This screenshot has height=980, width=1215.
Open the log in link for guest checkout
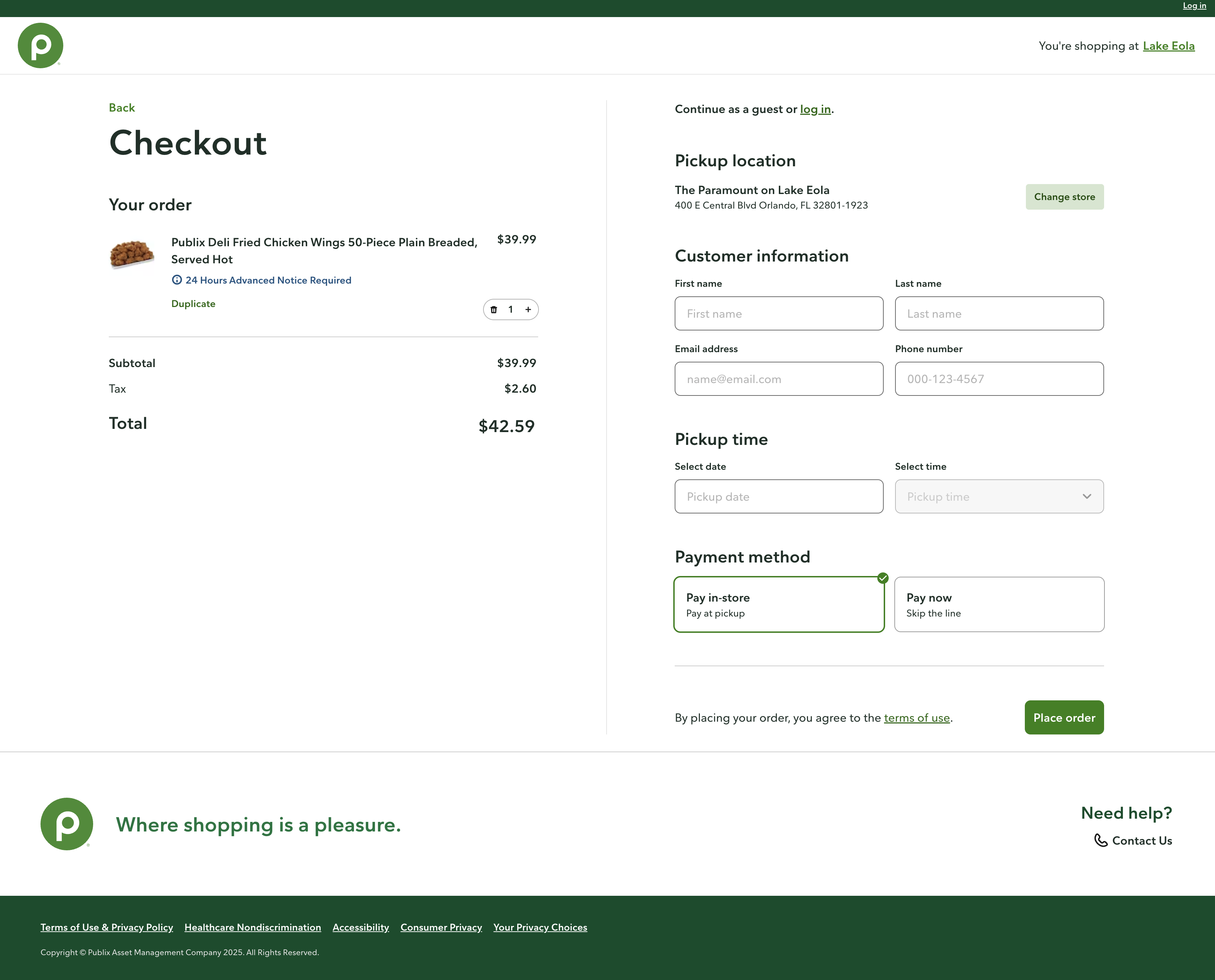tap(815, 109)
